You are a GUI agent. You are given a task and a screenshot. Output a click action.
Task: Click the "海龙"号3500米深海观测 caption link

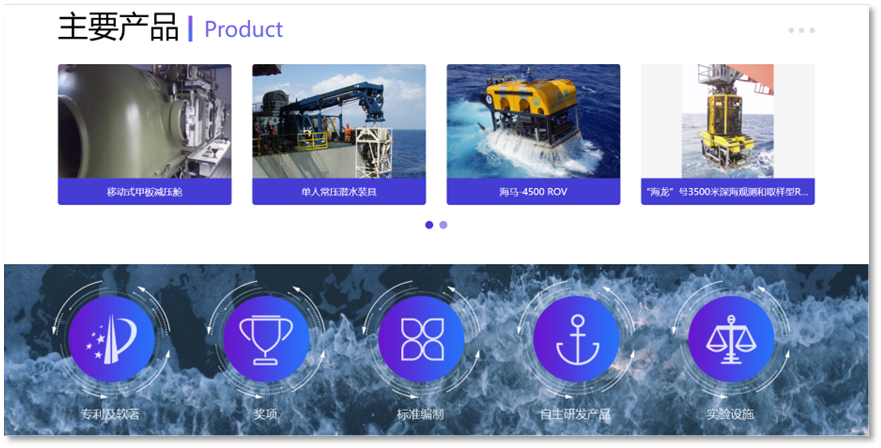(728, 192)
